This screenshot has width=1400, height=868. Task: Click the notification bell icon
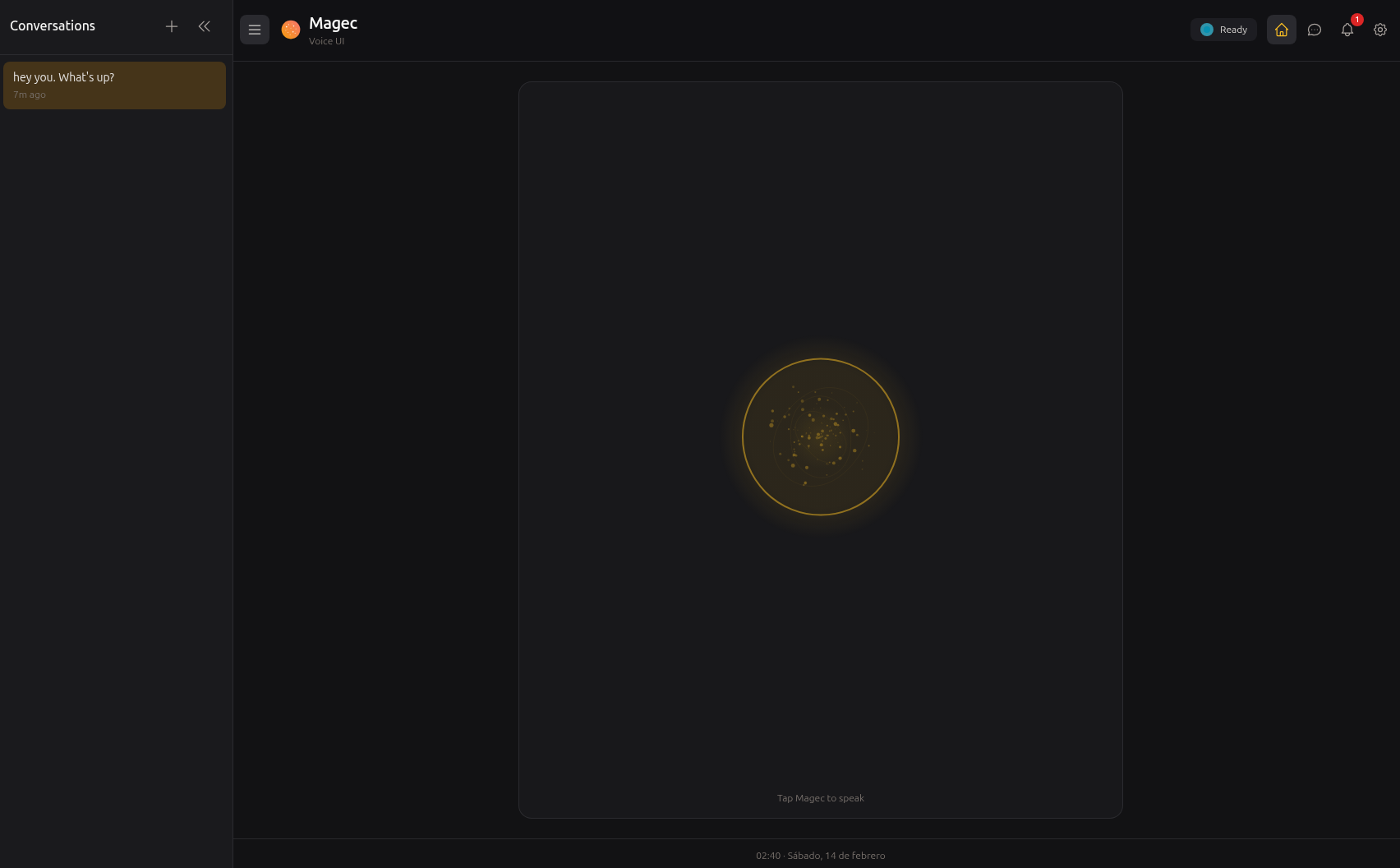(x=1347, y=30)
